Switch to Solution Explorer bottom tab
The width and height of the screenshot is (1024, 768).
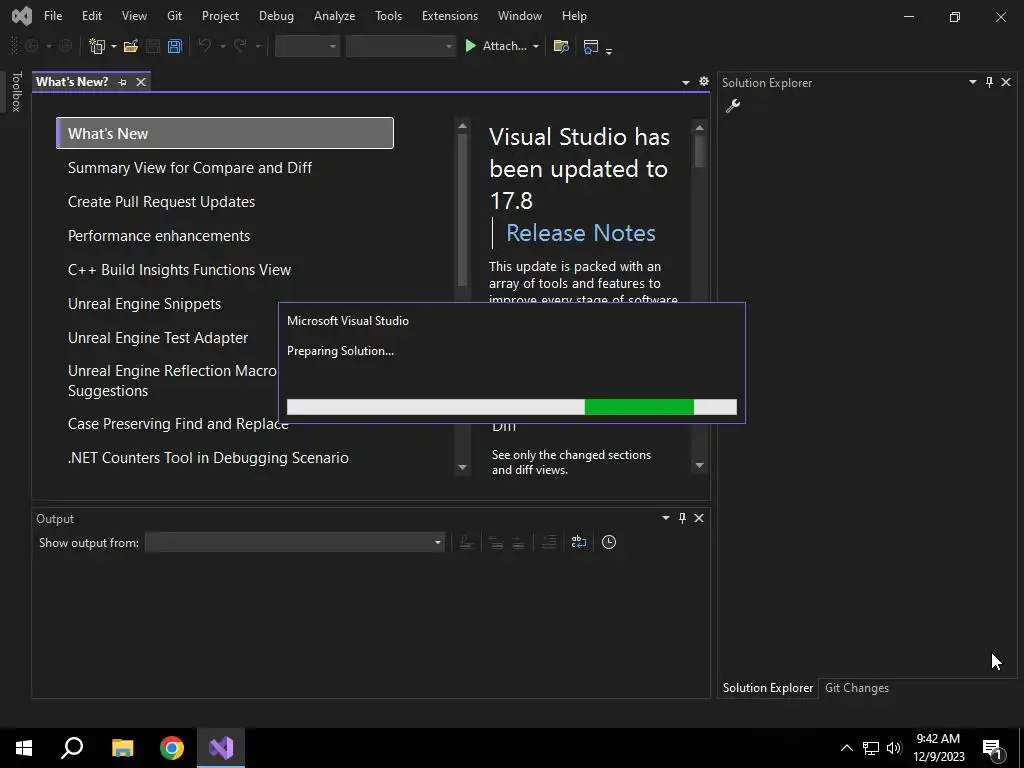pyautogui.click(x=768, y=688)
